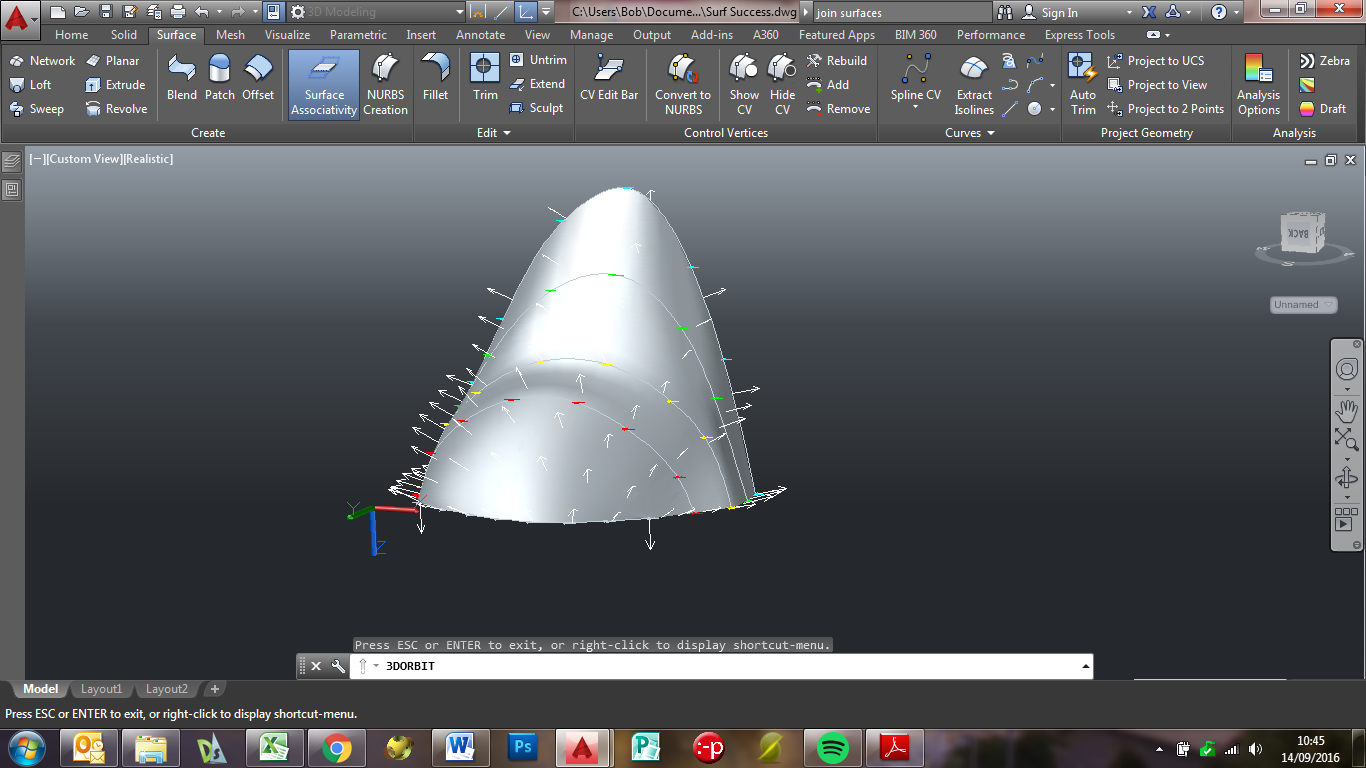This screenshot has height=768, width=1366.
Task: Expand the Unnamed view dropdown
Action: coord(1327,304)
